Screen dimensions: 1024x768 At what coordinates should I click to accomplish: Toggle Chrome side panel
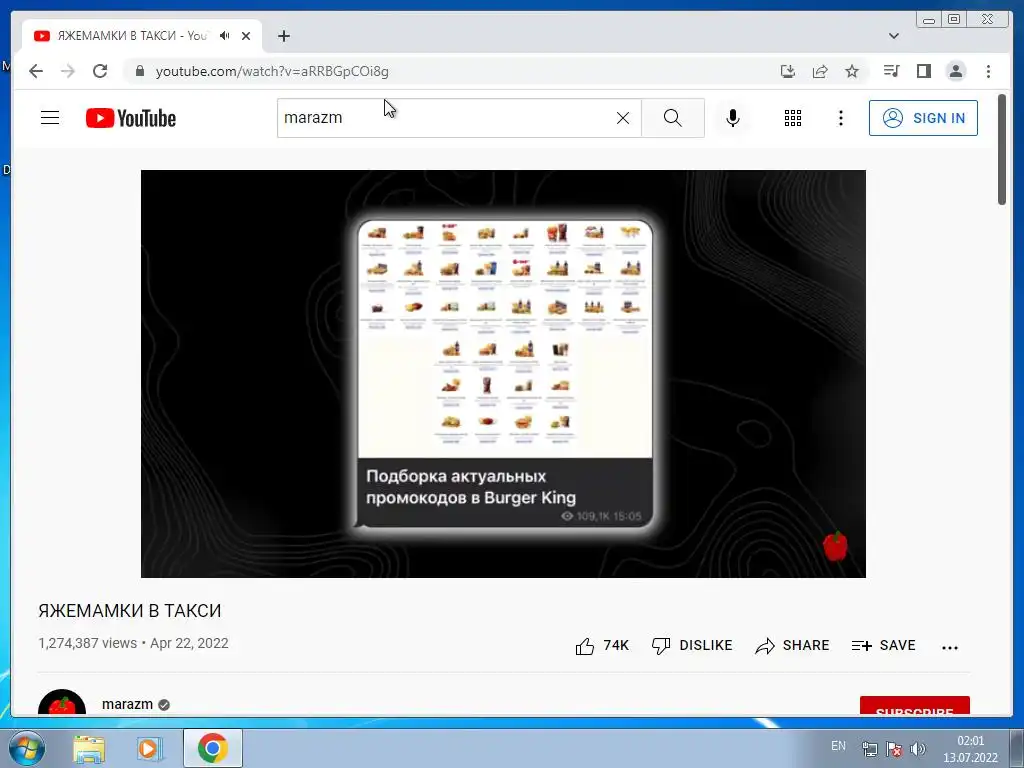pyautogui.click(x=923, y=71)
